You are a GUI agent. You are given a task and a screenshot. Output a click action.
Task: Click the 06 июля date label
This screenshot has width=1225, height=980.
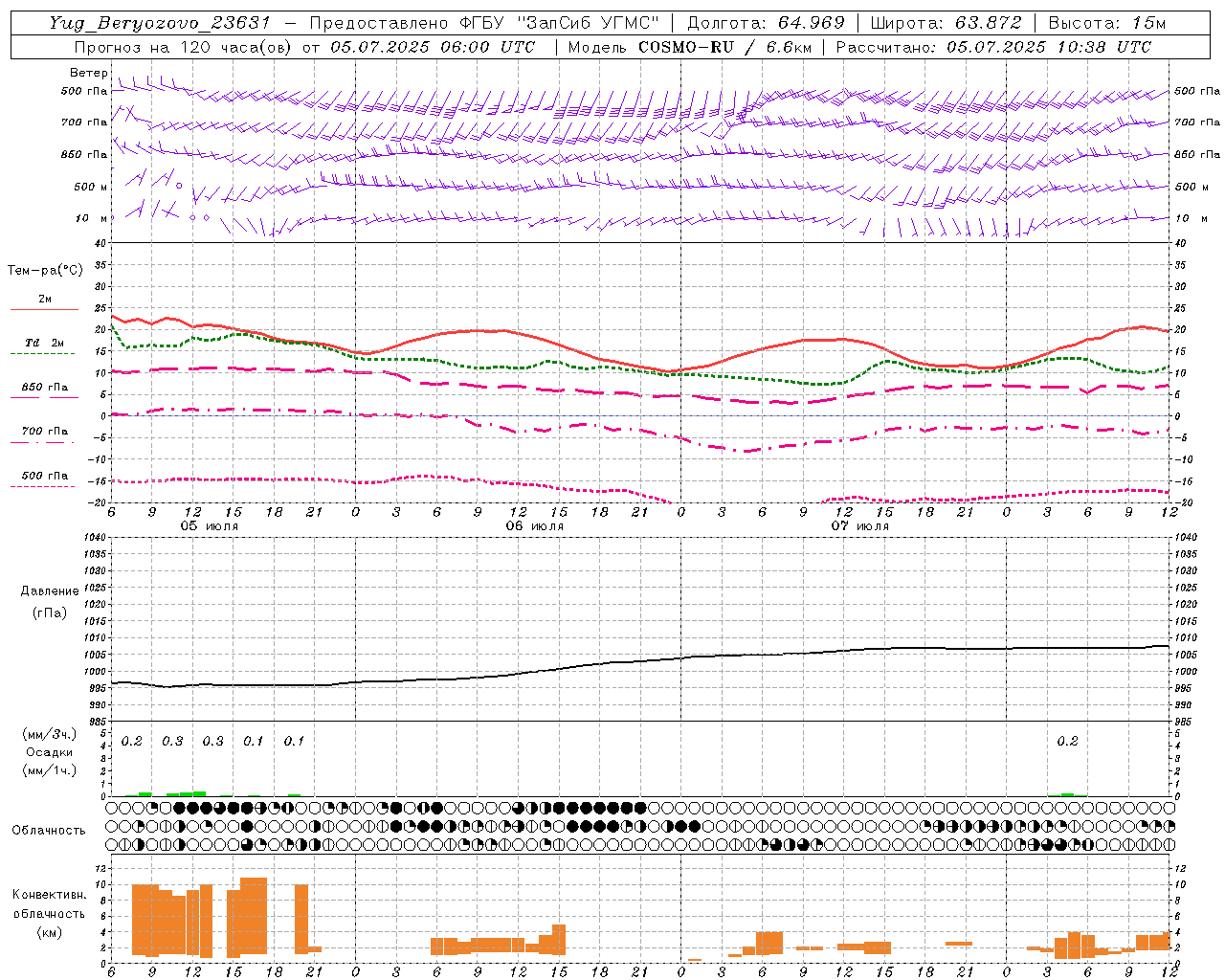[535, 526]
